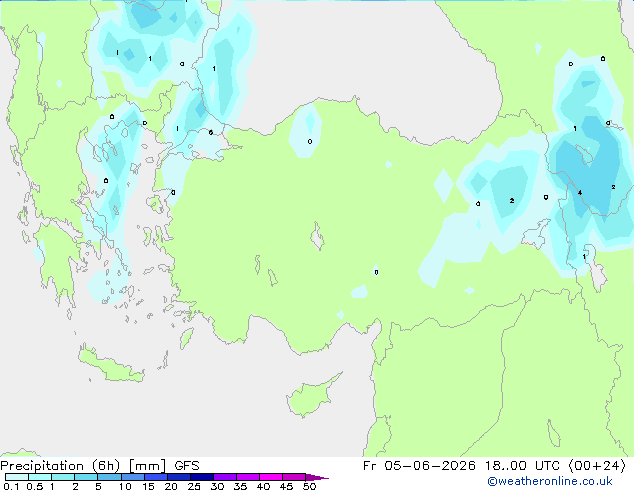
Task: Click the Crete island on the map
Action: 111,365
